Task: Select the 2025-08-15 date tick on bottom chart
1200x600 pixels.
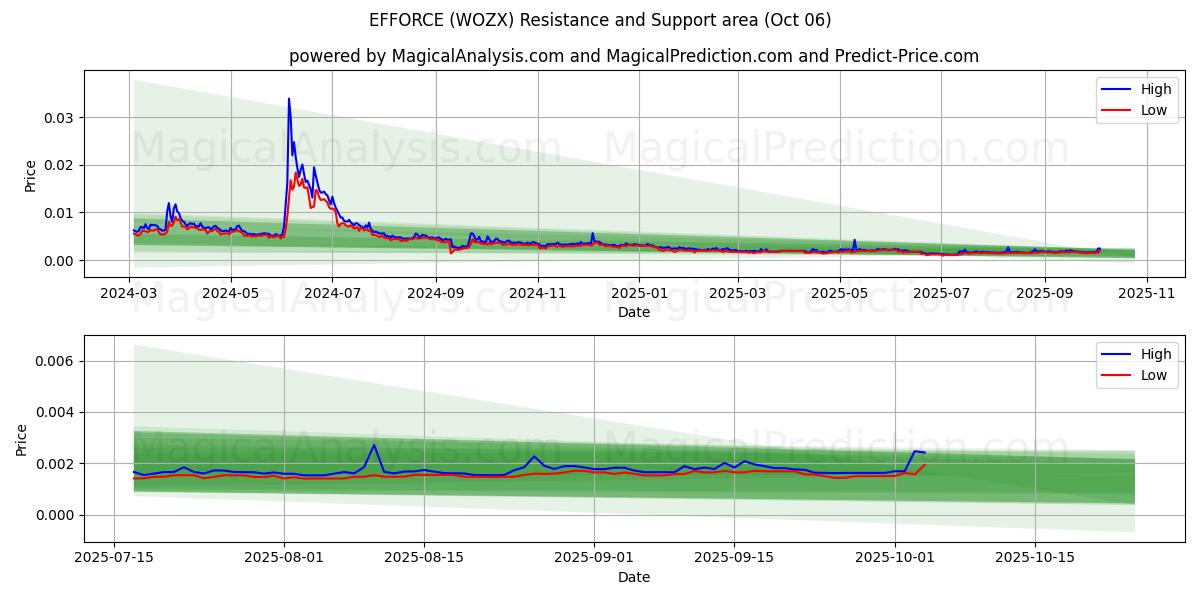Action: coord(424,558)
